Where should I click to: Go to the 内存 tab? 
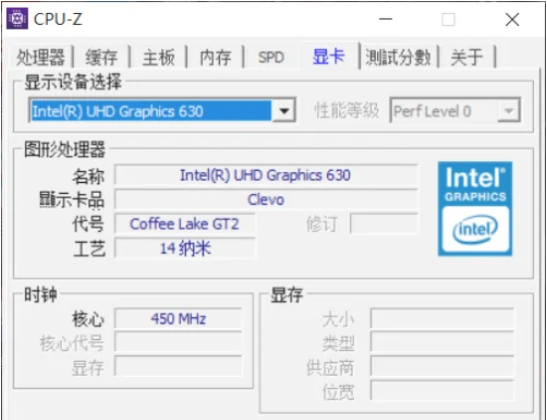tap(215, 57)
